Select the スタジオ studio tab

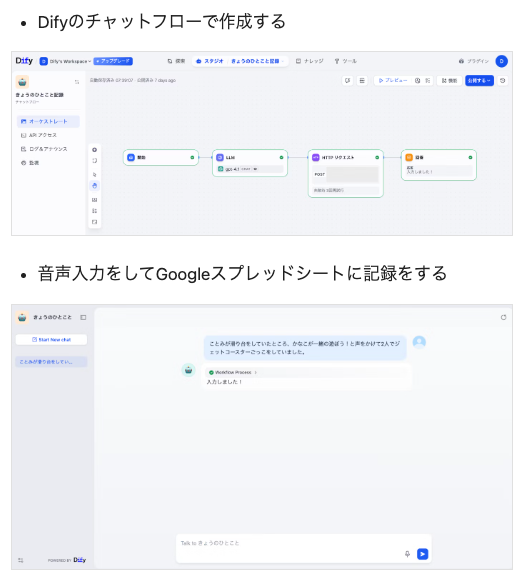coord(210,61)
